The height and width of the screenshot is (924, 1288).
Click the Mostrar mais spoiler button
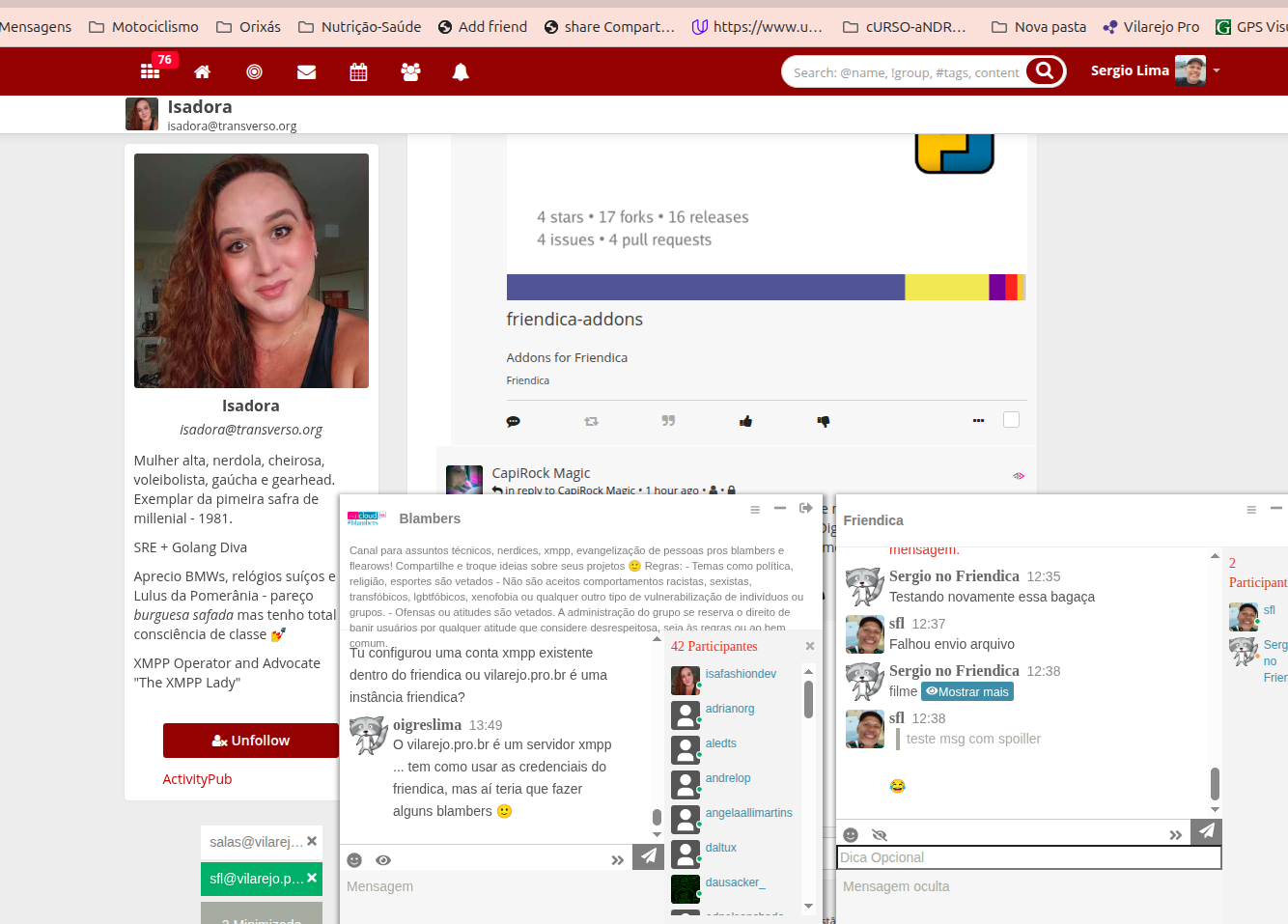[x=967, y=691]
